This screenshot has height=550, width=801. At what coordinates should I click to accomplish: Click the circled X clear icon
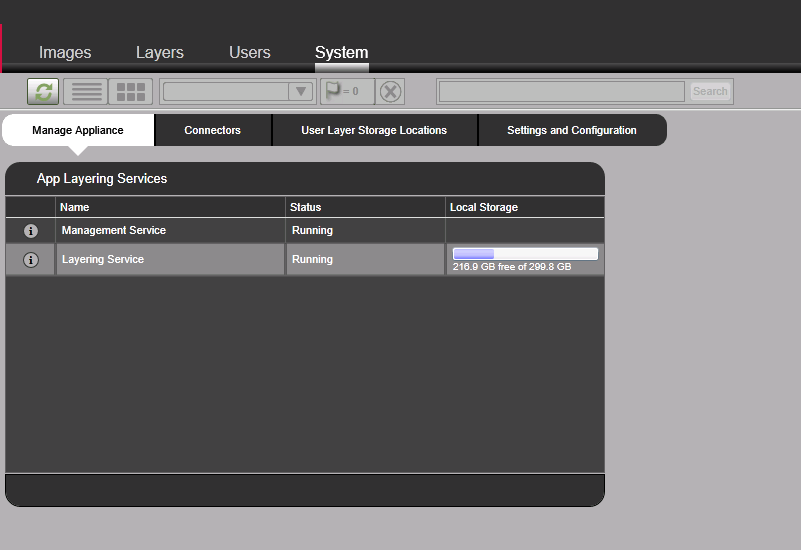point(390,92)
